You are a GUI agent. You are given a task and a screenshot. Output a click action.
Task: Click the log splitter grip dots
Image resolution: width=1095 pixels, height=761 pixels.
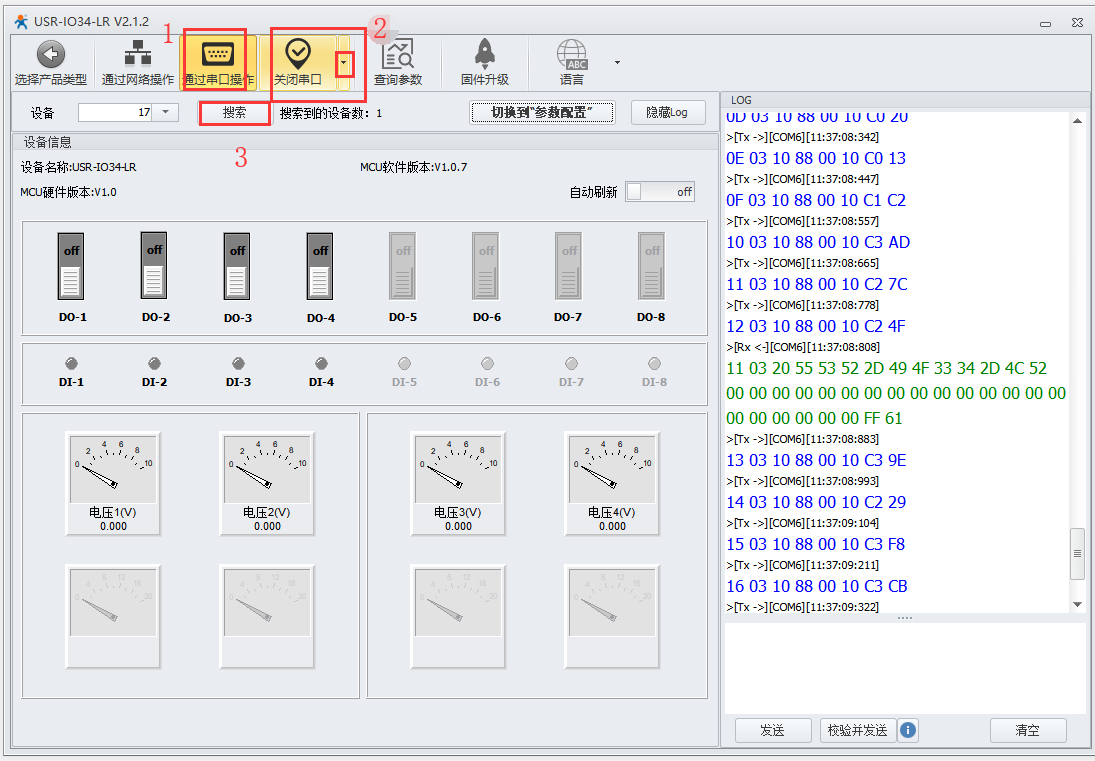coord(905,618)
